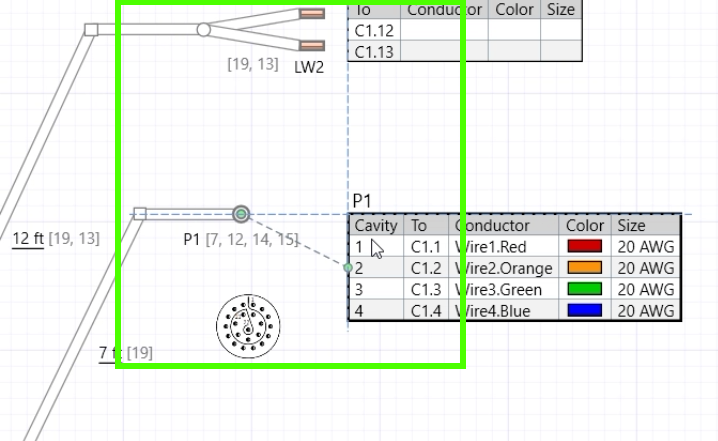Click cavity 3 row number

pos(359,289)
